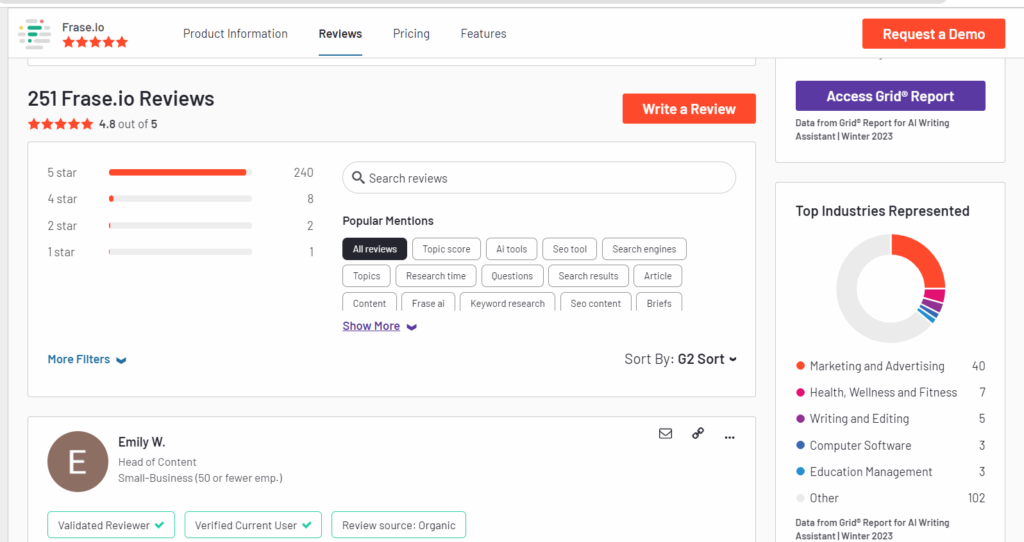This screenshot has width=1024, height=542.
Task: Select the All reviews filter chip
Action: (x=374, y=249)
